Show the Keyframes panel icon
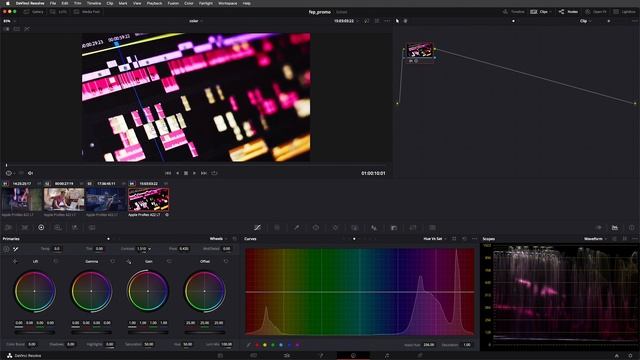 click(x=598, y=227)
